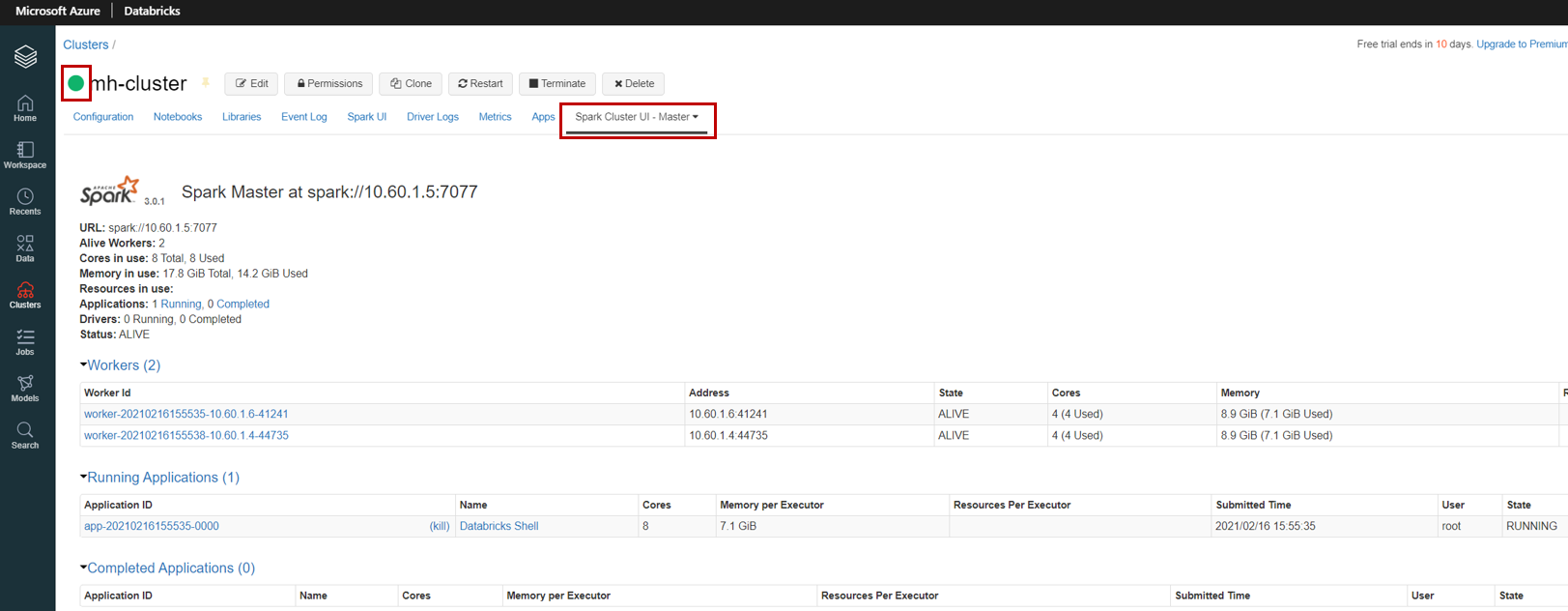Terminate the cluster
The image size is (1568, 611).
coord(557,84)
